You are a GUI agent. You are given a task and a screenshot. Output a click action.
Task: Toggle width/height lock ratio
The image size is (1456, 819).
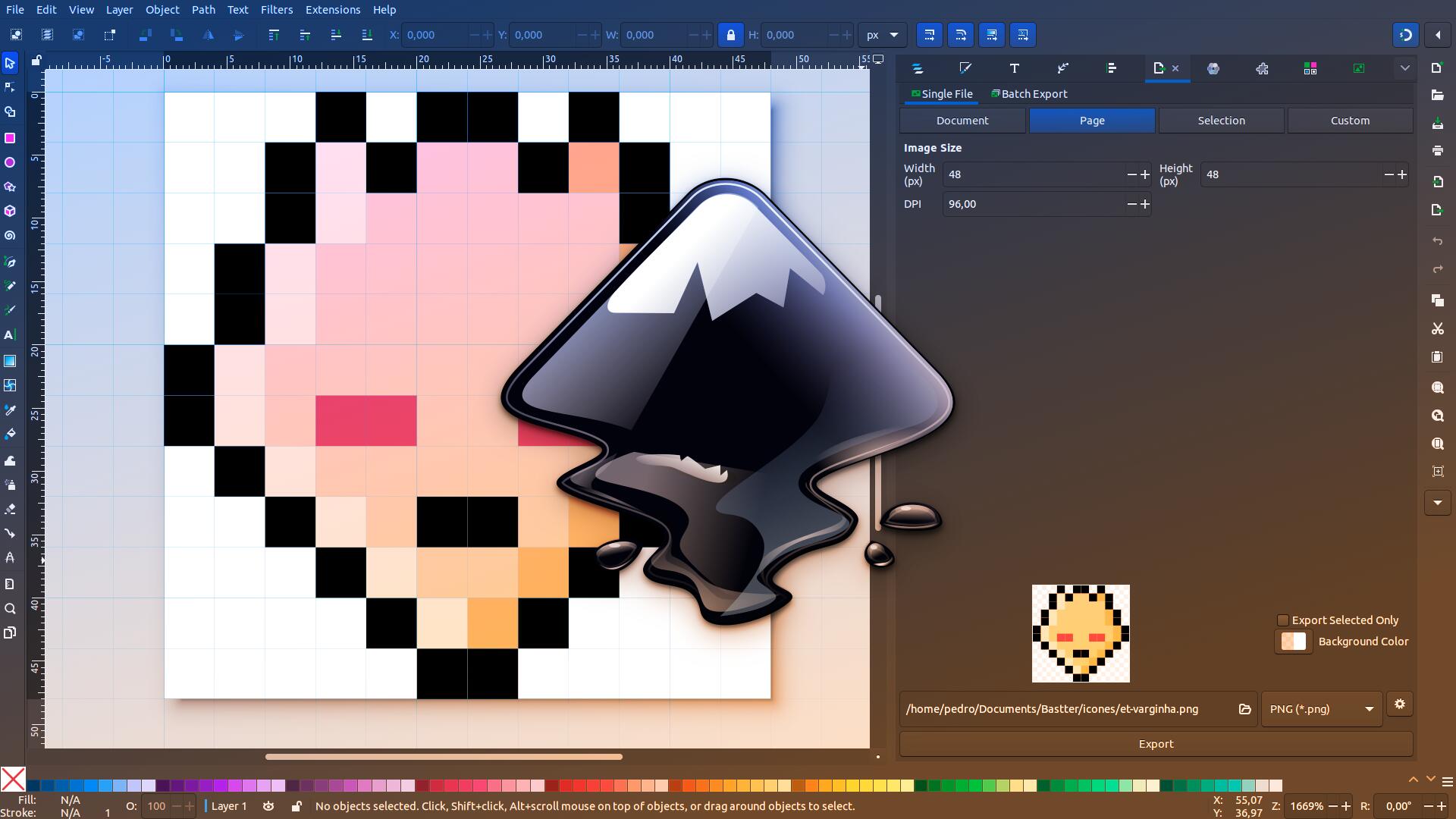(730, 35)
